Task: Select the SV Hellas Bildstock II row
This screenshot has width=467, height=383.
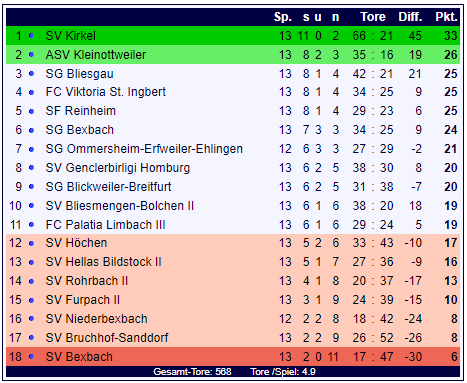Action: point(233,262)
